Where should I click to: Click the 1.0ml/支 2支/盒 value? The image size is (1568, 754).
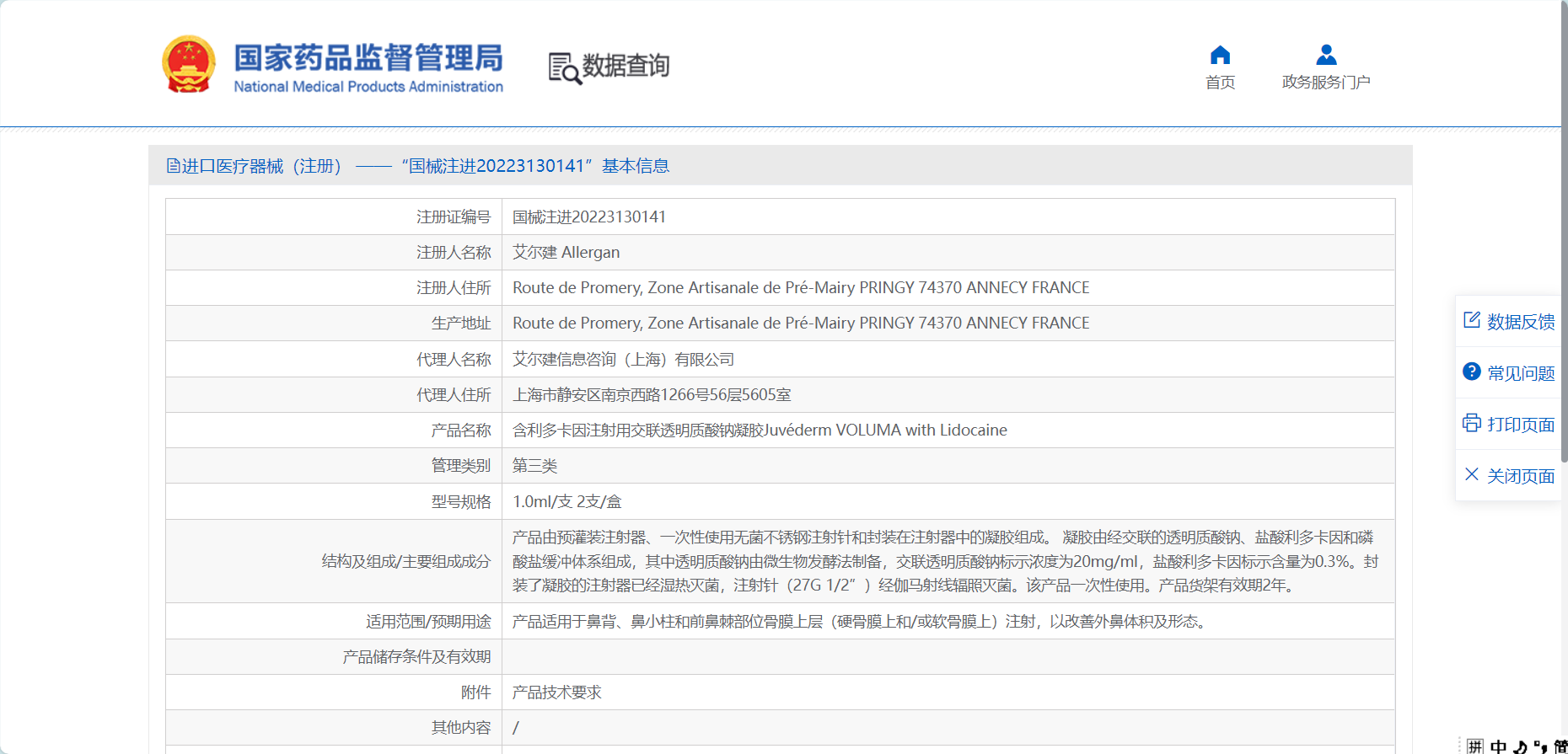[x=567, y=502]
